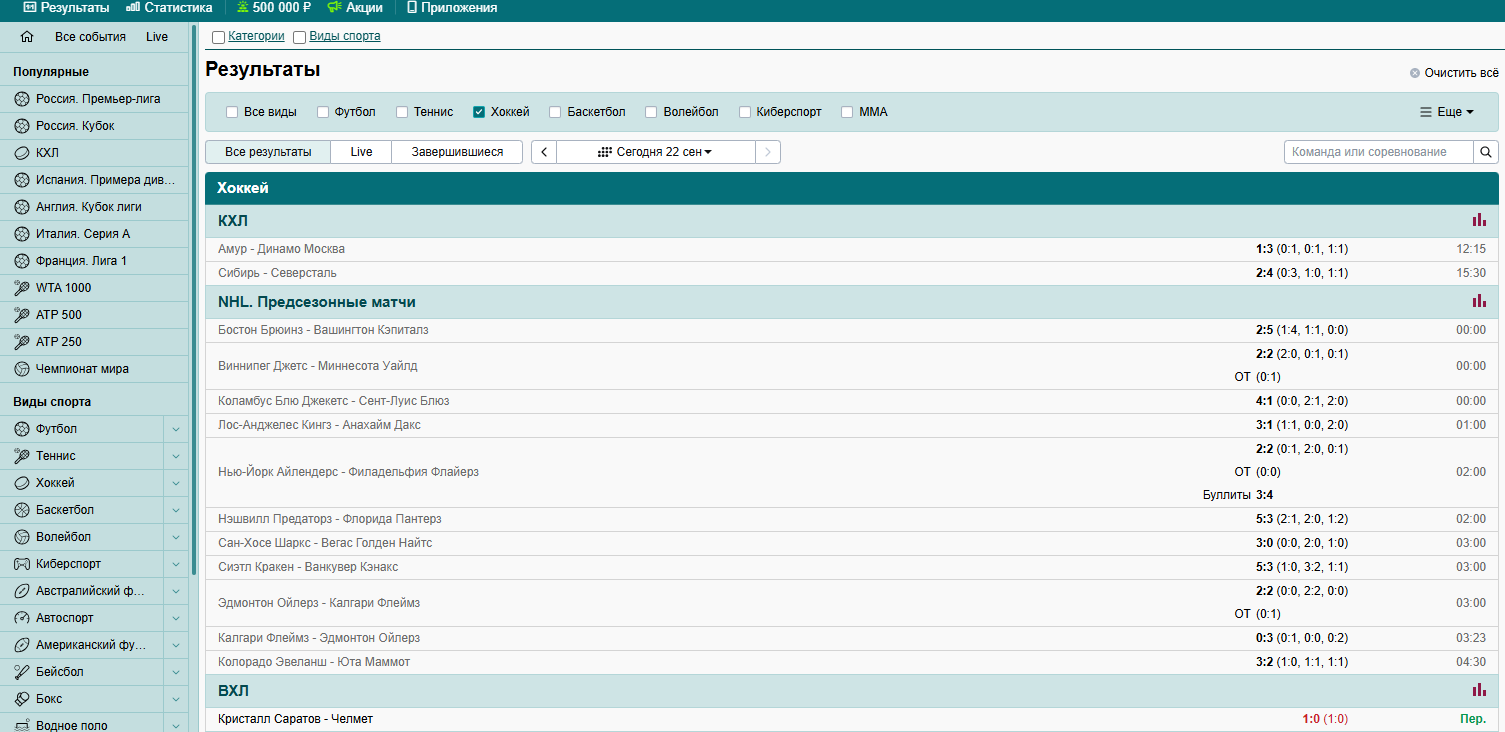Open the Амур - Динамо Москва match

coord(281,249)
